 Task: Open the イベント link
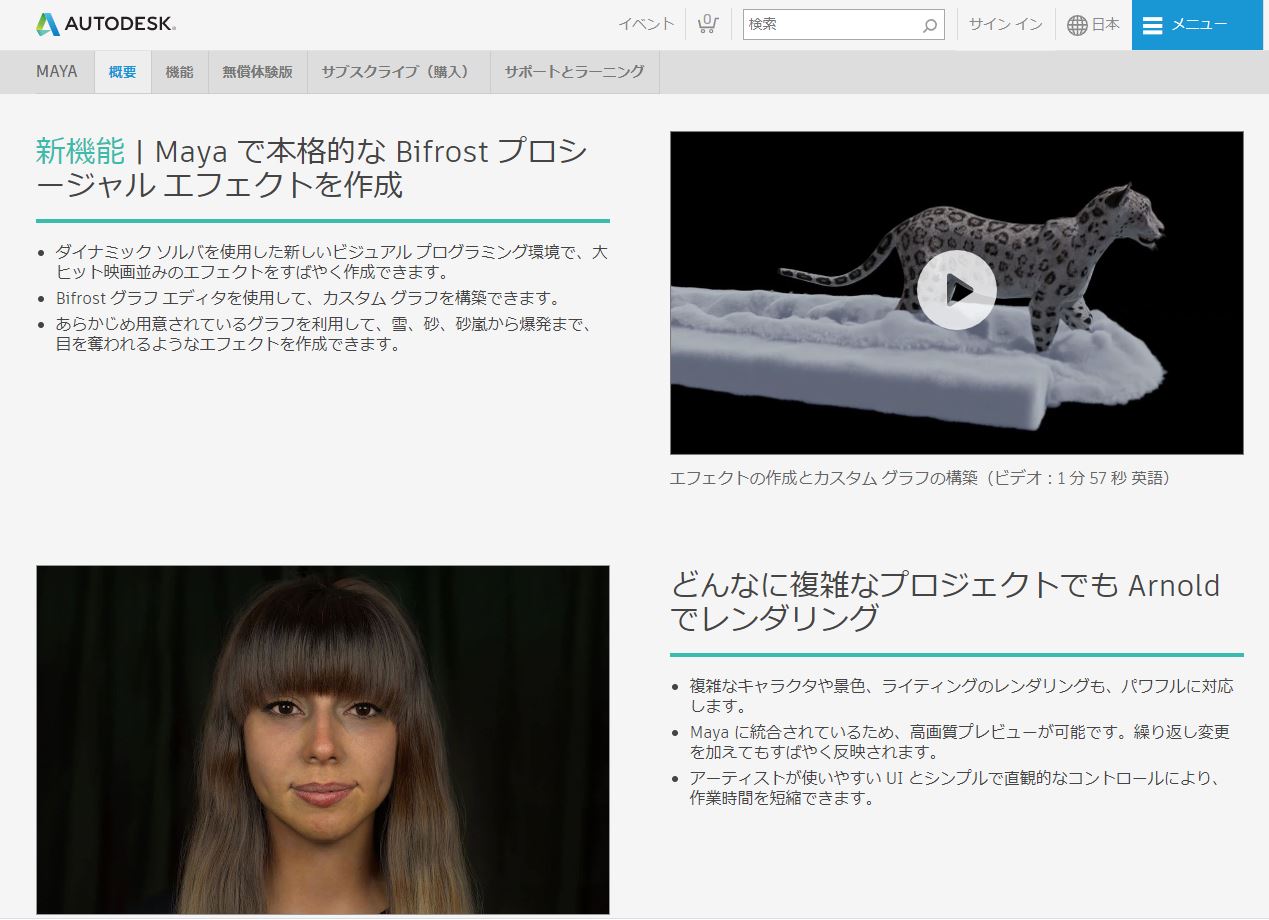pos(646,24)
